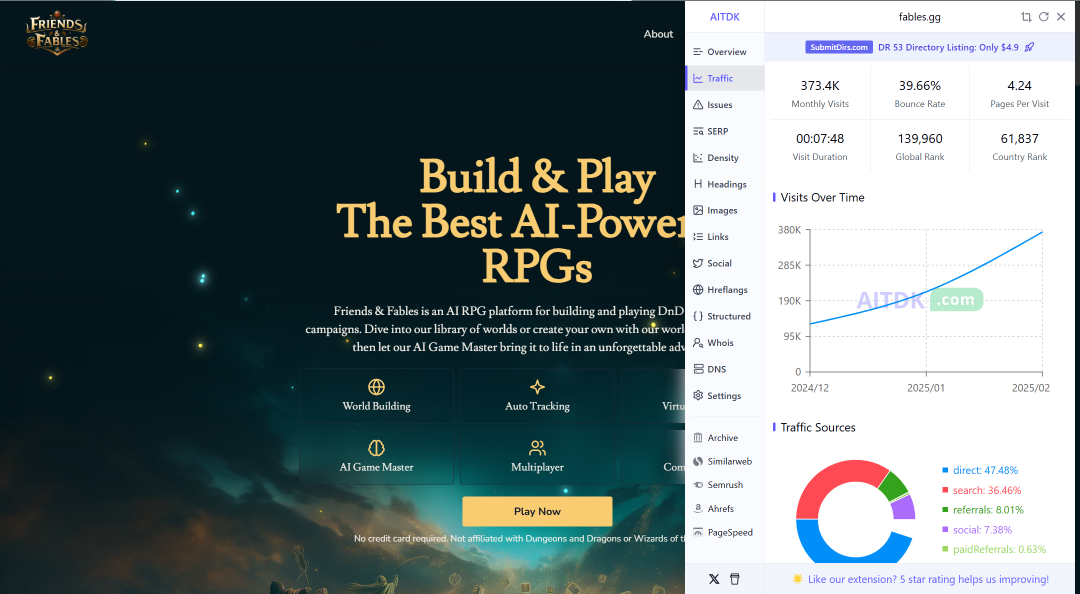
Task: Click the AITDK brand link
Action: [x=725, y=17]
